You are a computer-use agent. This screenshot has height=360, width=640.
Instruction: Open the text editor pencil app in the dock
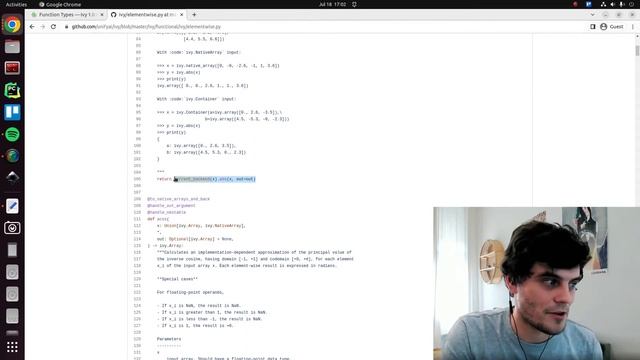coord(12,206)
